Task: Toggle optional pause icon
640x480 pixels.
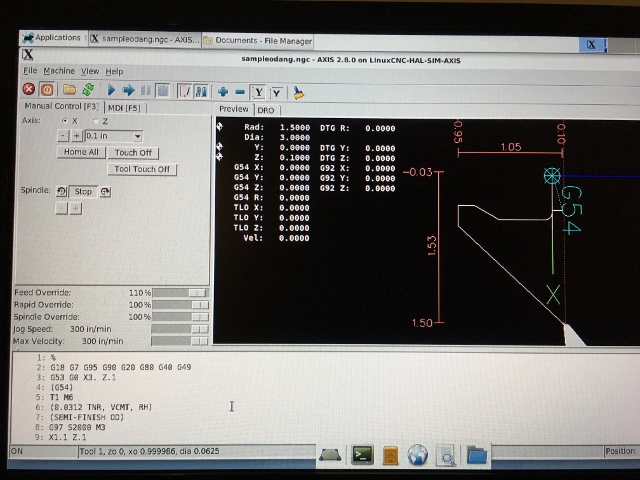Action: [x=201, y=91]
